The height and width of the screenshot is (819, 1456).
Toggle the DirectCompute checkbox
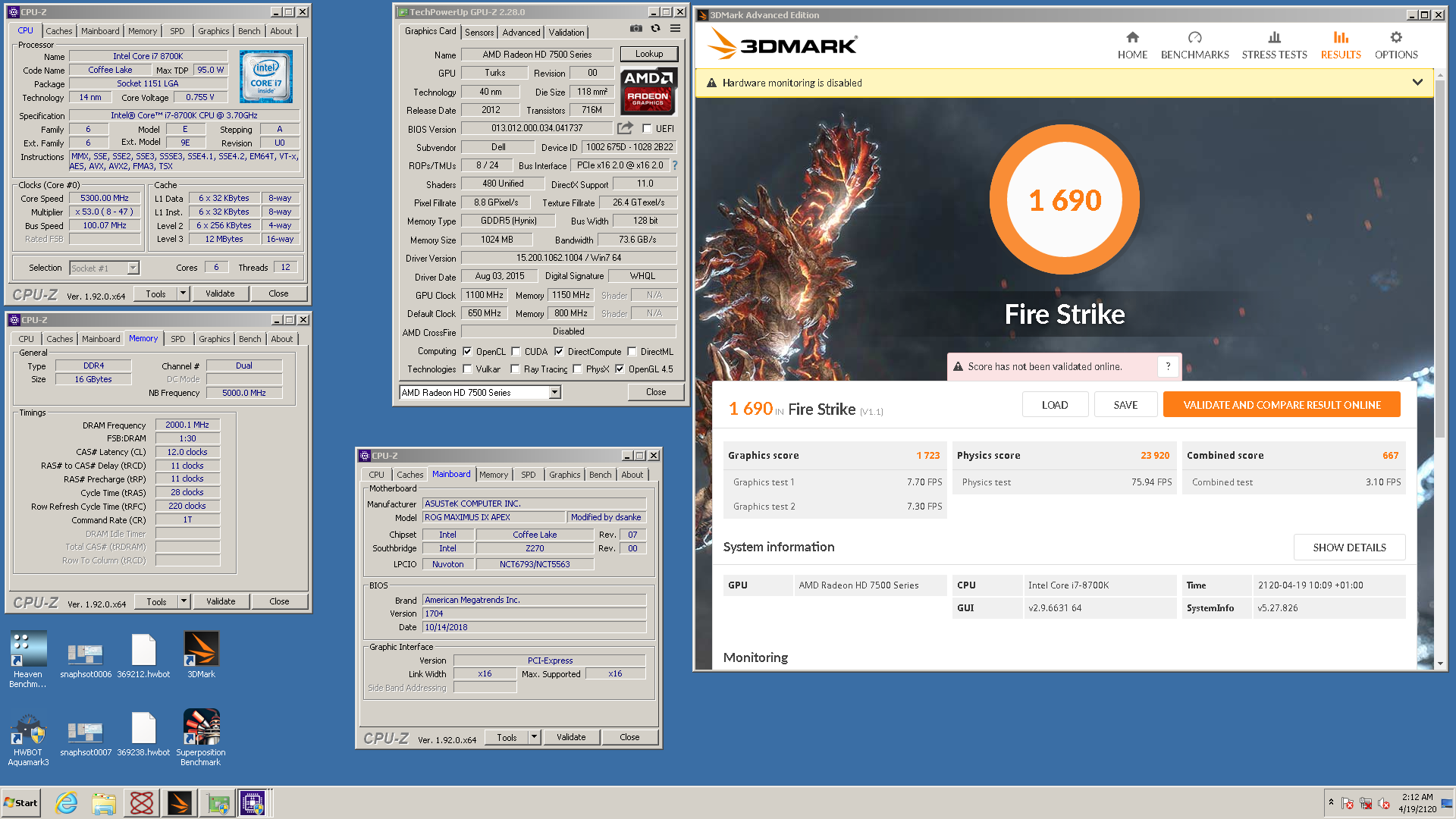(559, 352)
